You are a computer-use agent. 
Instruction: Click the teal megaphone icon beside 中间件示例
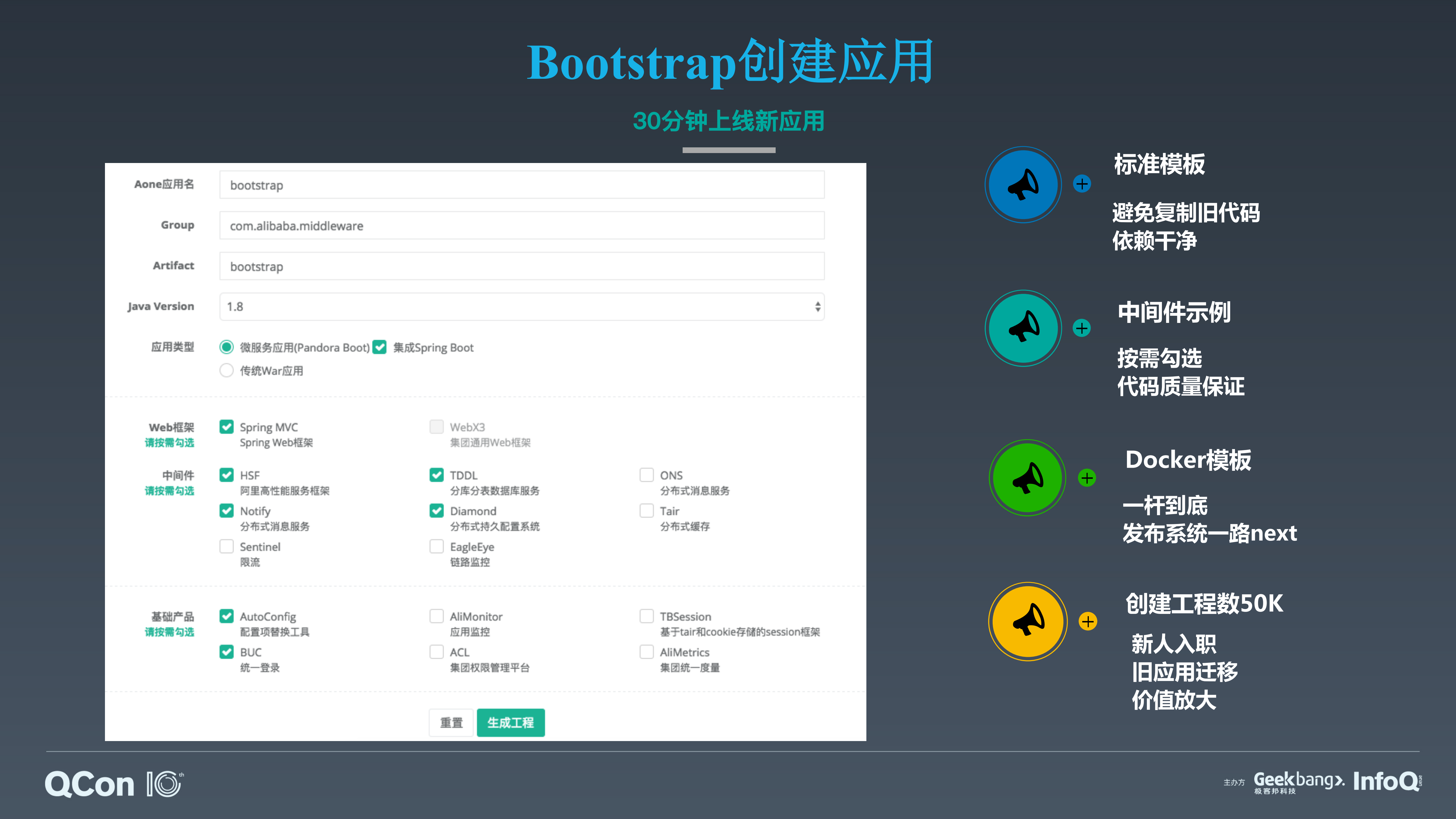(1024, 328)
